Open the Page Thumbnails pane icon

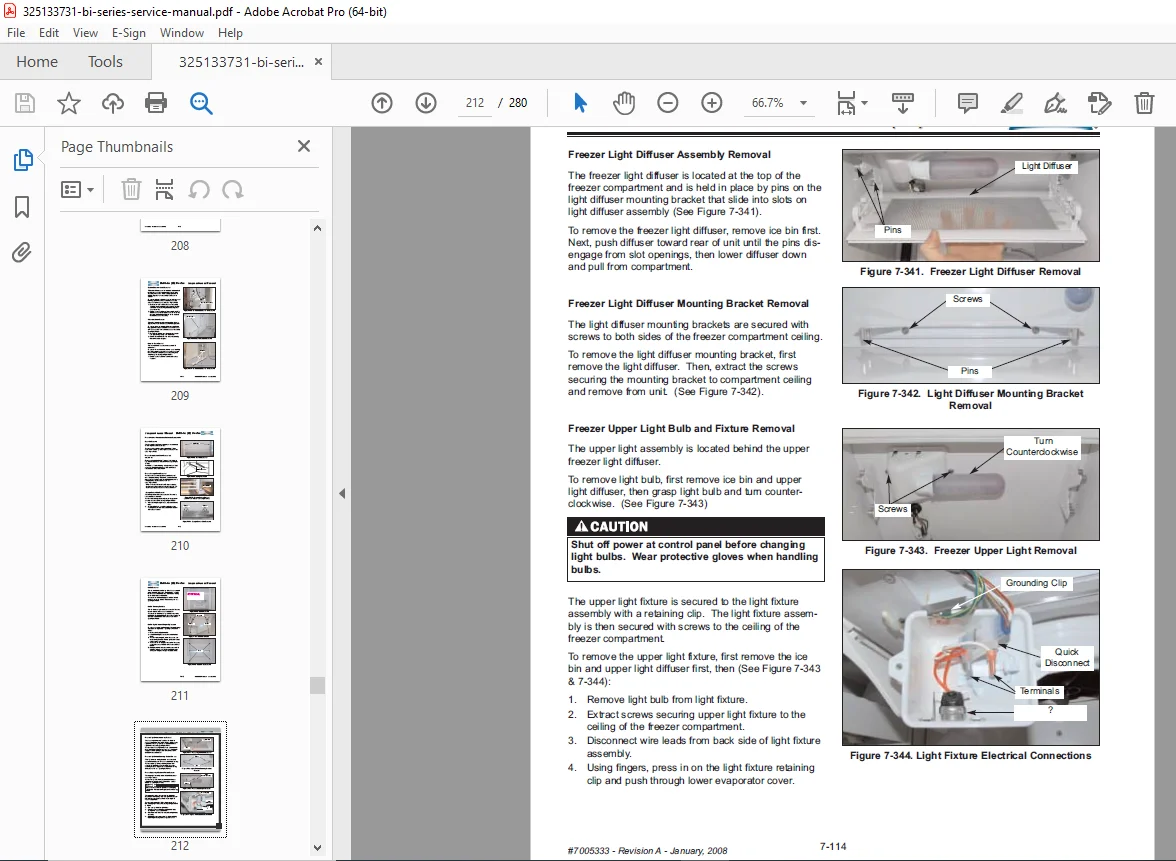(x=22, y=160)
